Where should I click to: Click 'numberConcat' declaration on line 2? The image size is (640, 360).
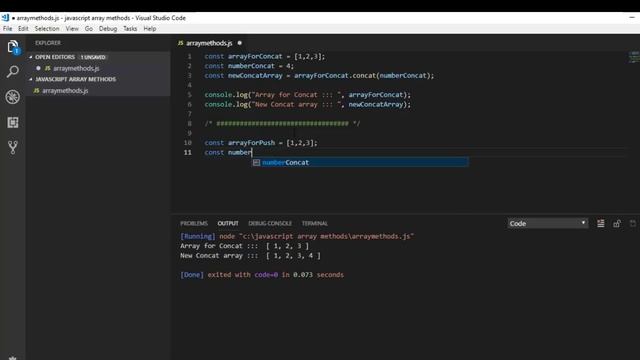click(251, 66)
